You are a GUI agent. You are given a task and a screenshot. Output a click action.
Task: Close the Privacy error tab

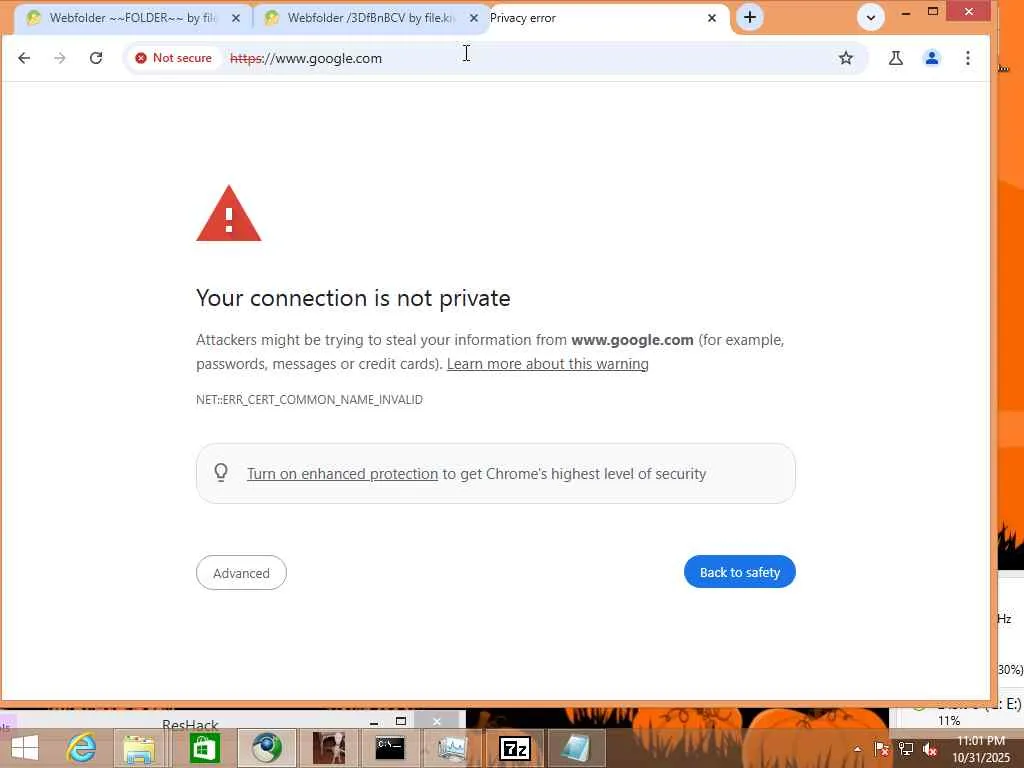(712, 18)
